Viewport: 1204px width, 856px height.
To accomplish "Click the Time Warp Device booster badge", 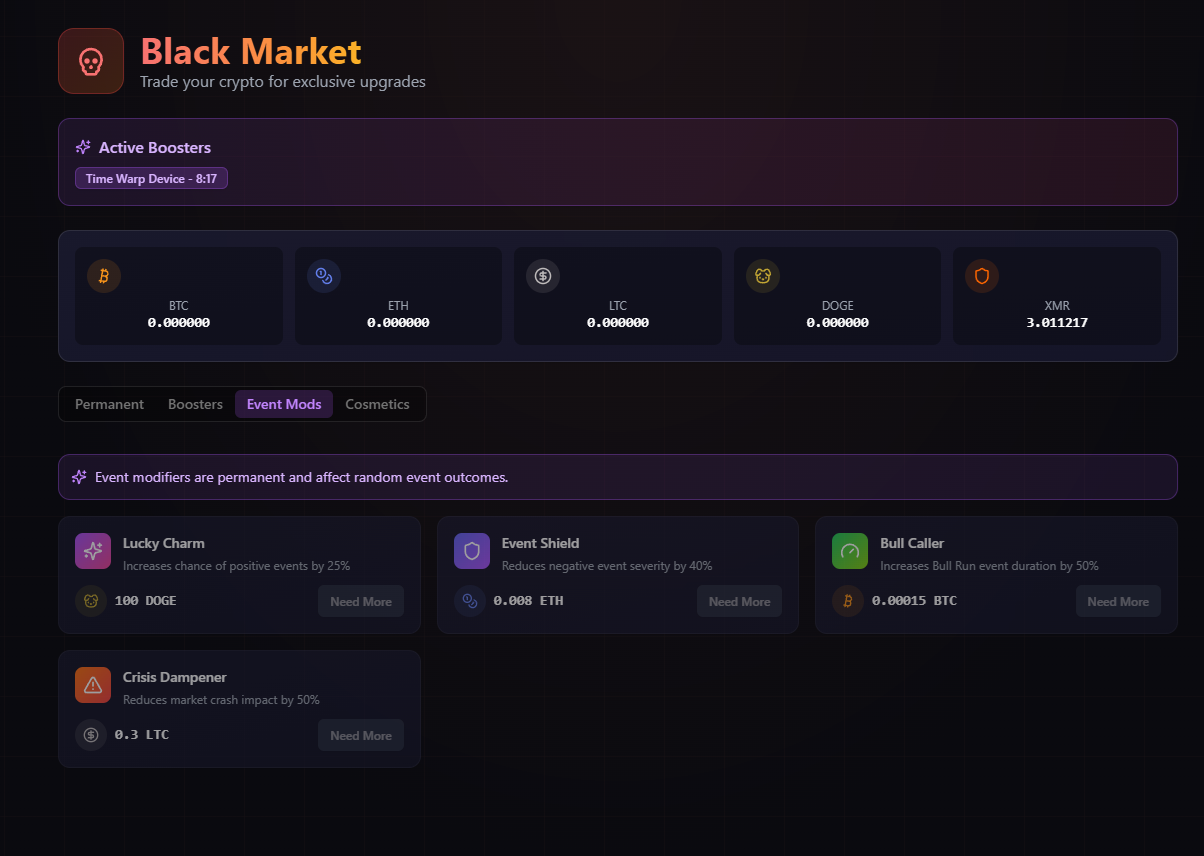I will click(151, 179).
